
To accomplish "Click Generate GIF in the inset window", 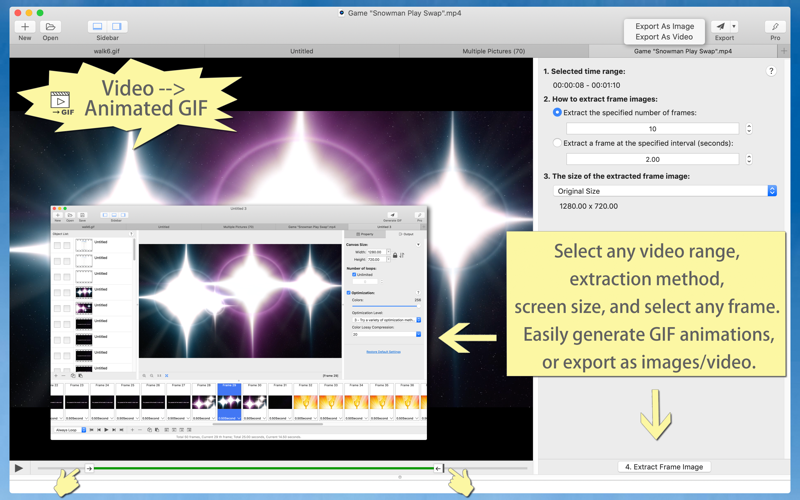I will pyautogui.click(x=392, y=215).
